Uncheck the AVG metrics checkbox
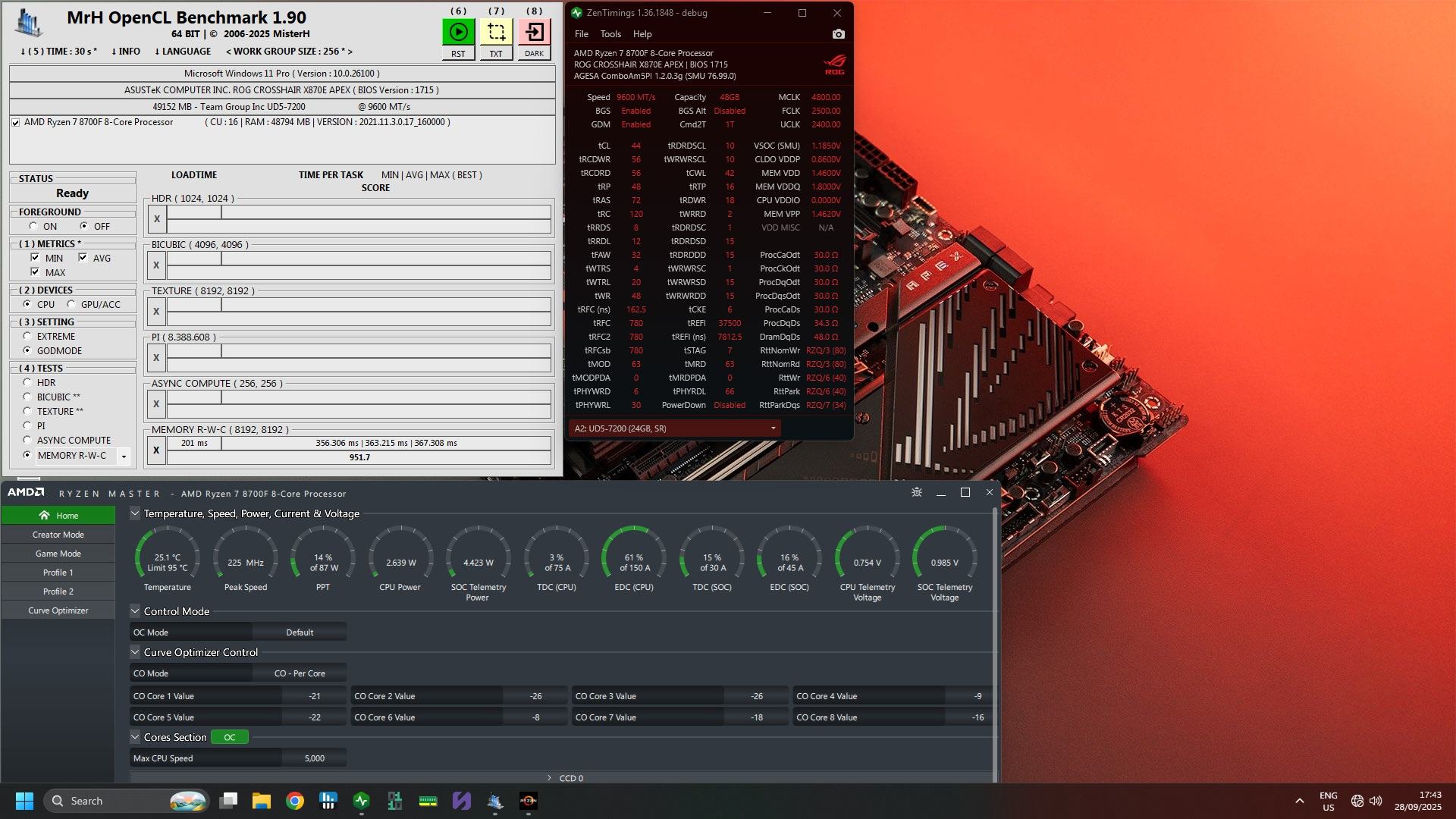The width and height of the screenshot is (1456, 819). coord(83,258)
